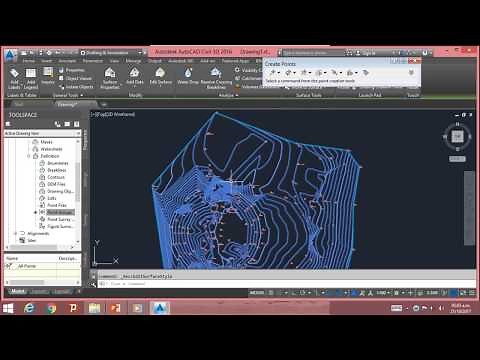Click the Name column header
Screen dimensions: 480x360
(31, 258)
